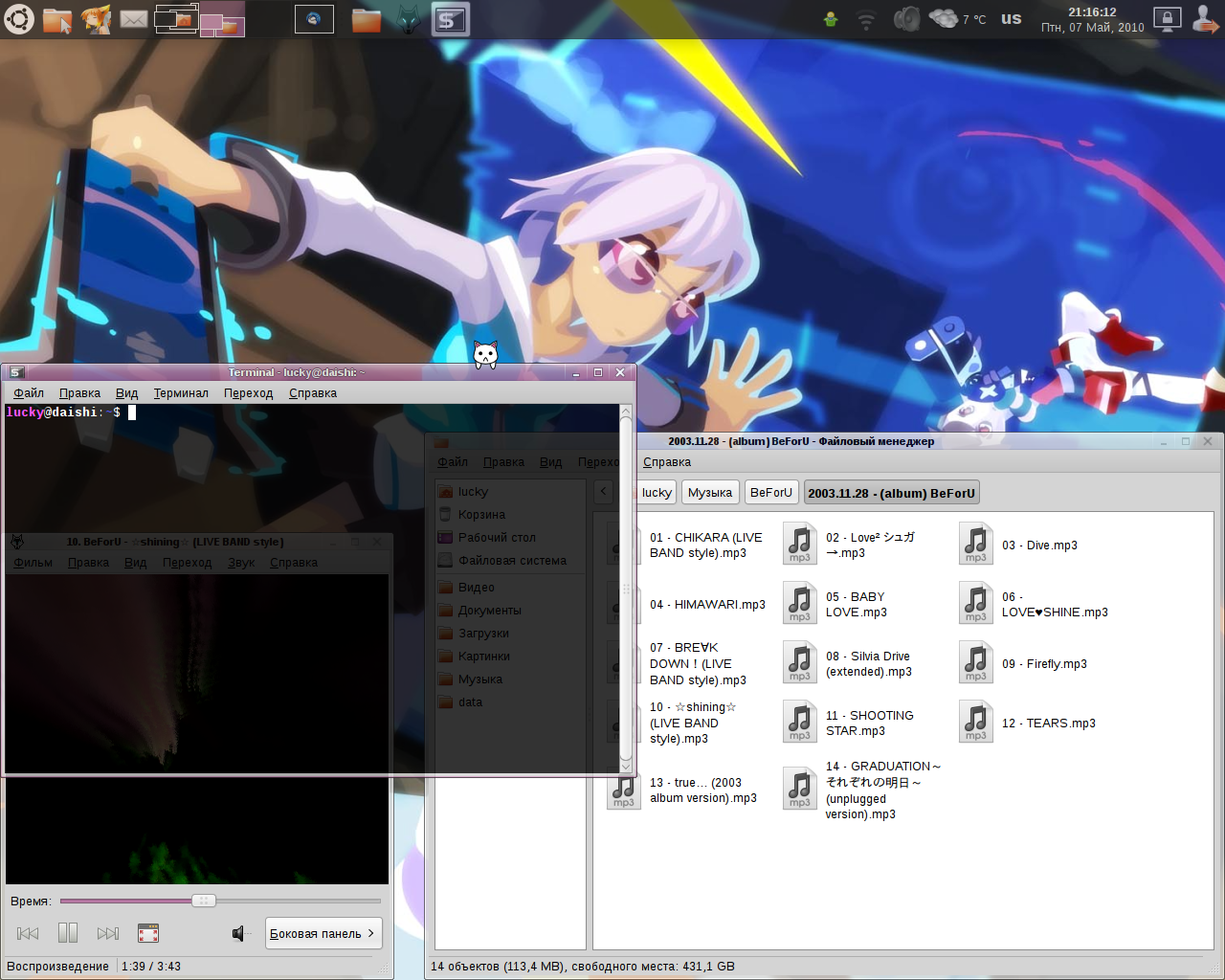Select mp3 icon of '02 - Love² シュガ→'
The height and width of the screenshot is (980, 1225).
point(800,545)
